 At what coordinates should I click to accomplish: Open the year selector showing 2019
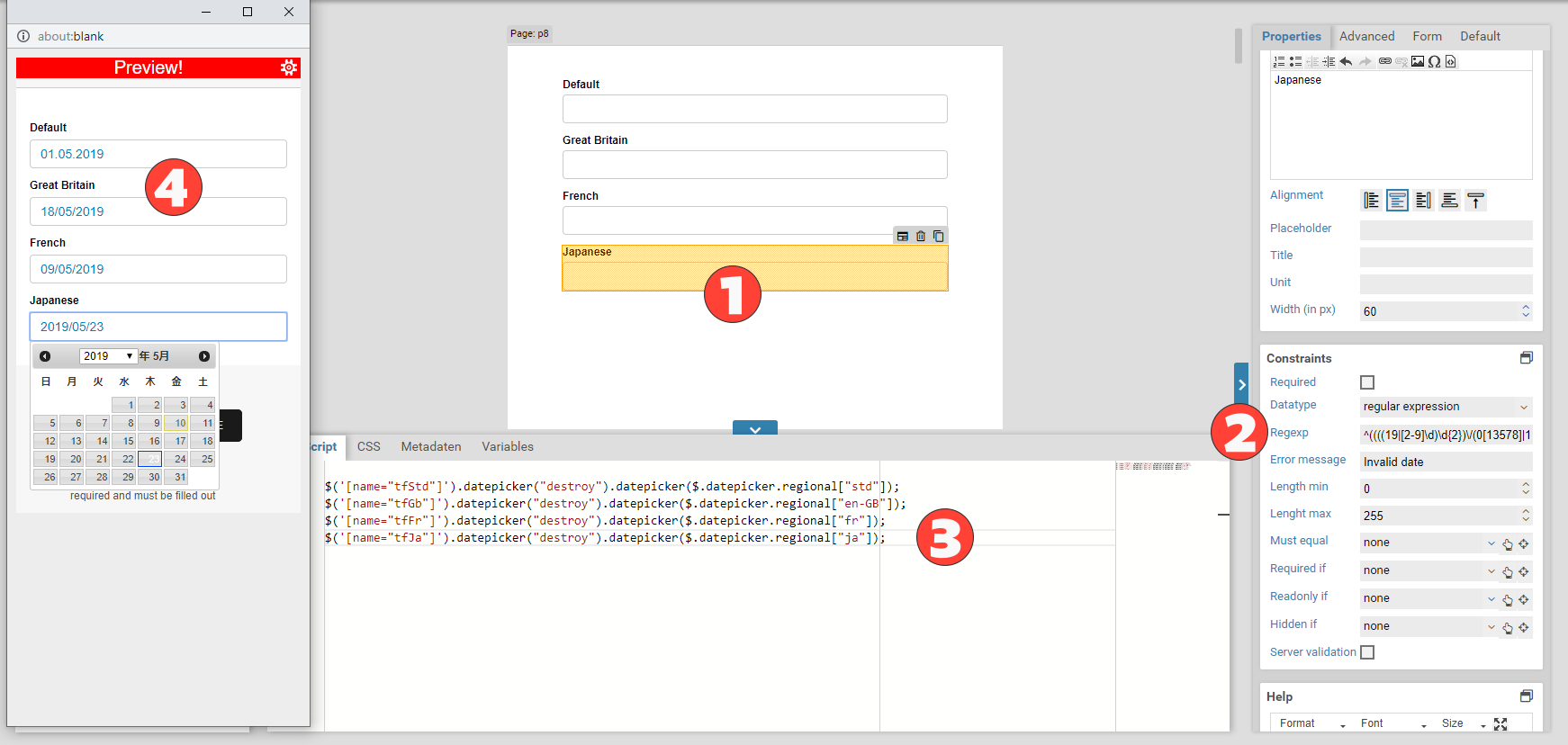[x=107, y=356]
